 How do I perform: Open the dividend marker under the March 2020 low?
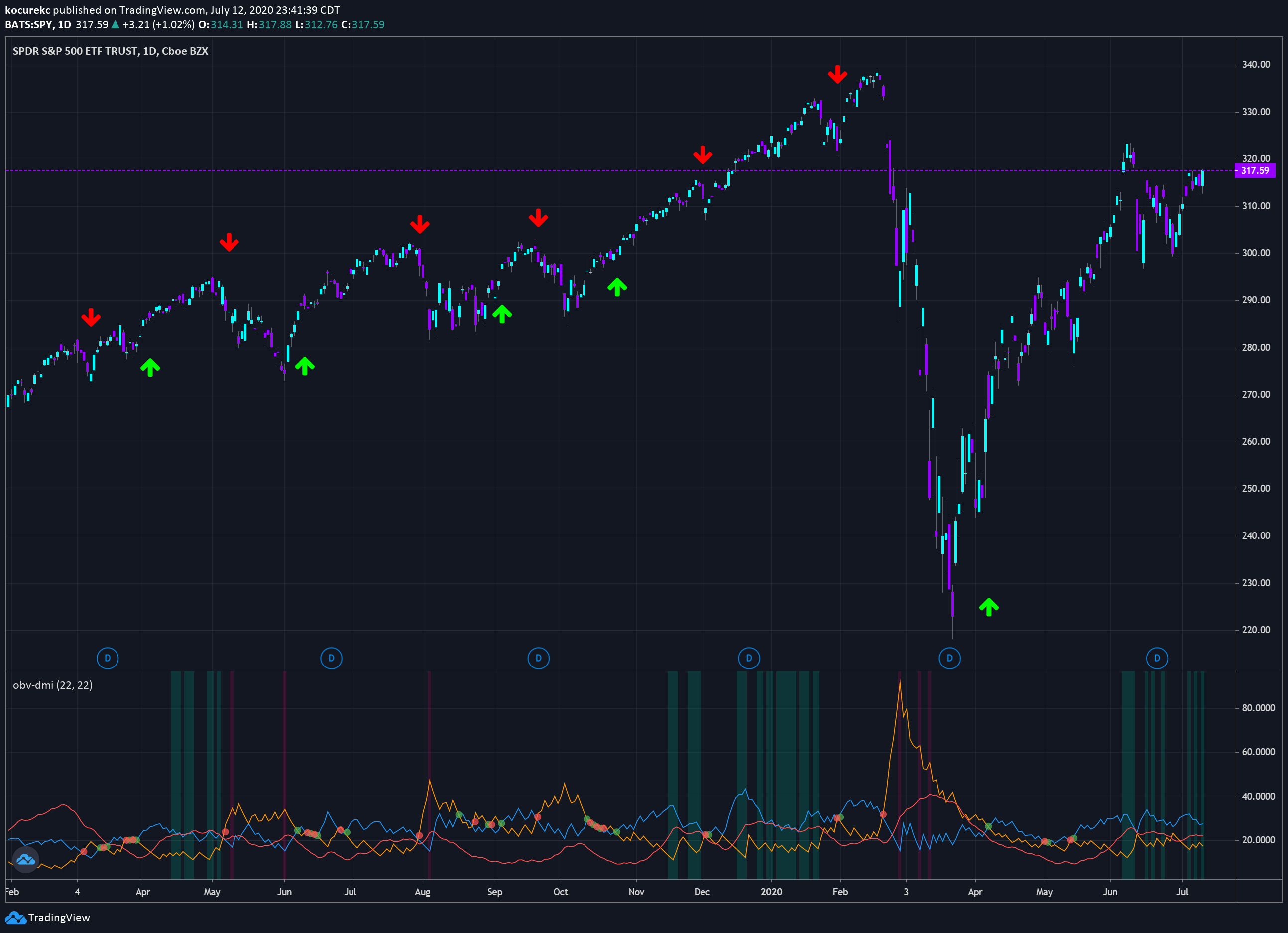[949, 658]
